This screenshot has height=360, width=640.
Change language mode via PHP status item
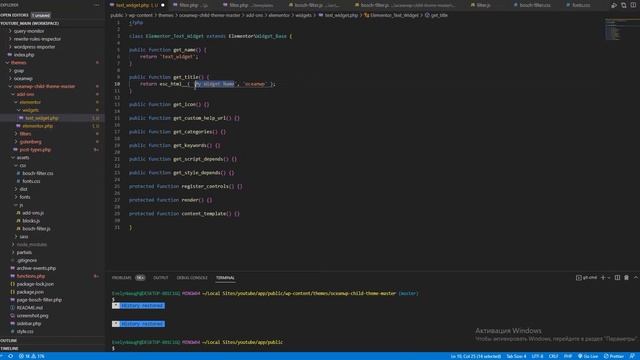tap(568, 356)
